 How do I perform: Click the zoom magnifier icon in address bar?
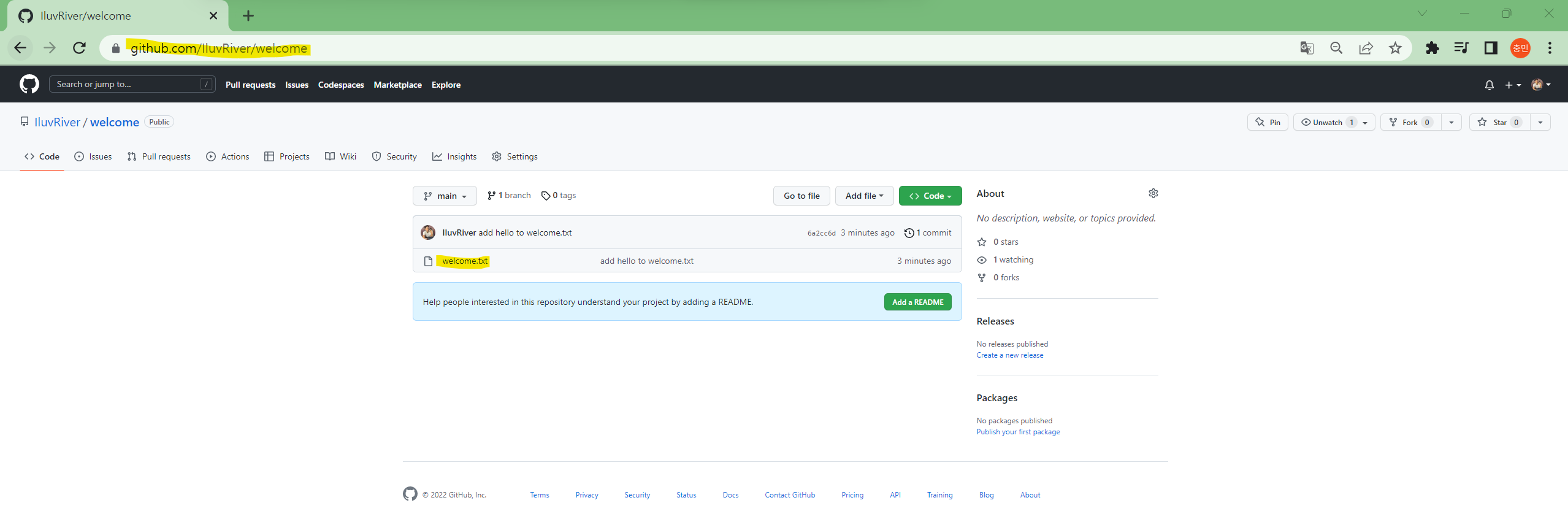pyautogui.click(x=1336, y=48)
